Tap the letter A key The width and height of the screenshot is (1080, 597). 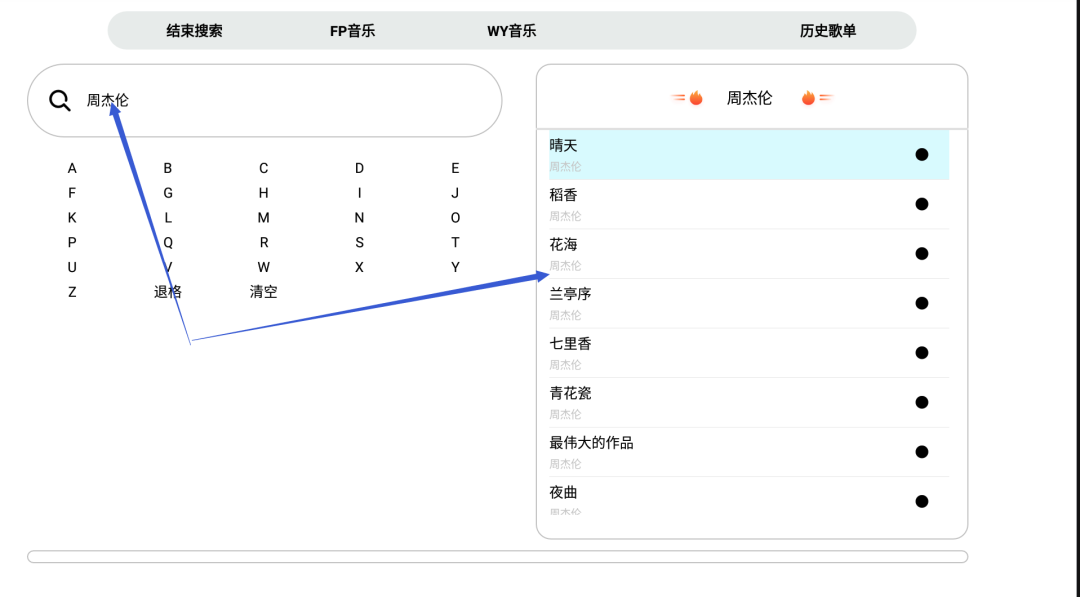point(72,168)
